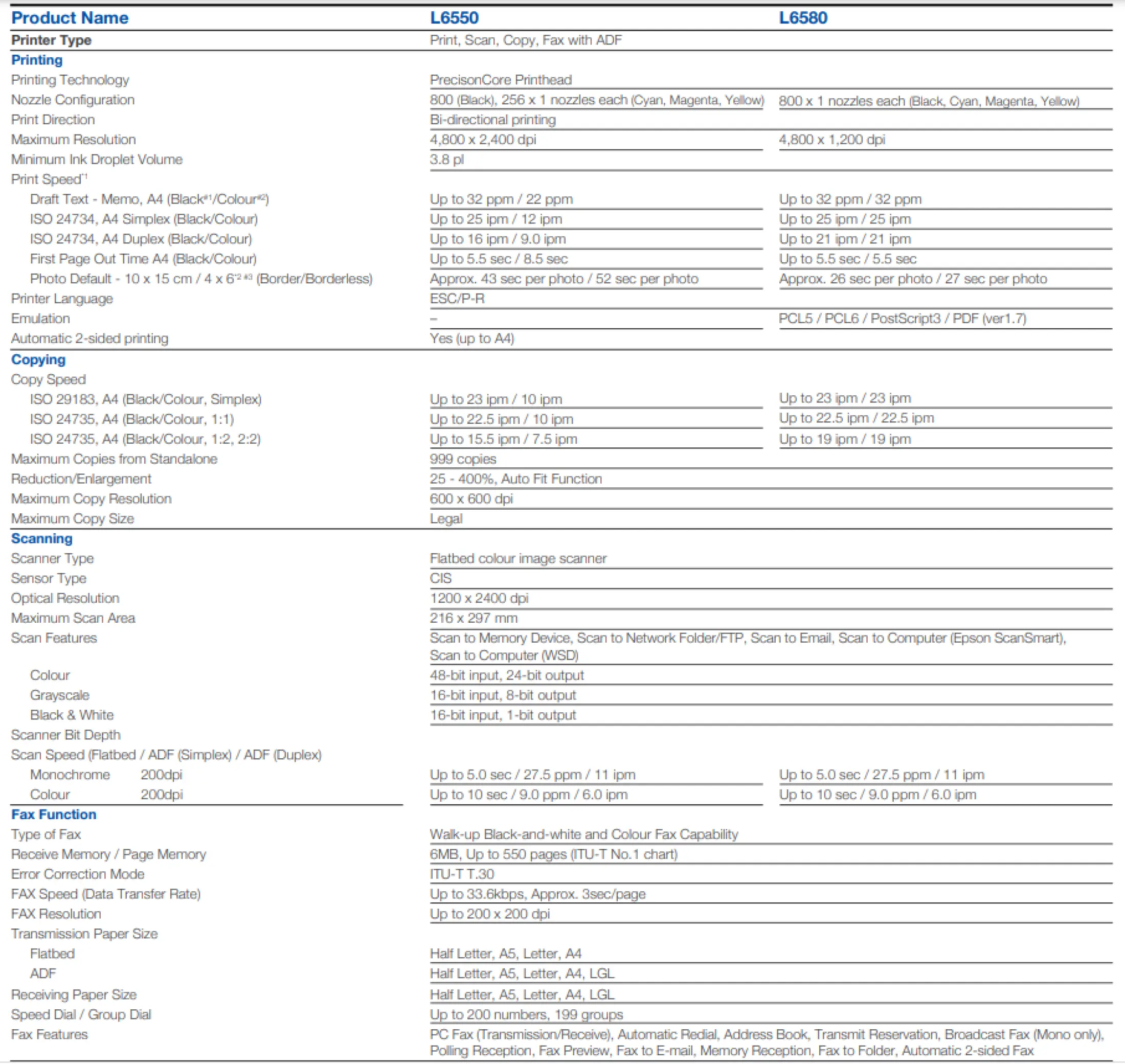The width and height of the screenshot is (1125, 1064).
Task: Click the L6580 column heading
Action: coord(803,18)
